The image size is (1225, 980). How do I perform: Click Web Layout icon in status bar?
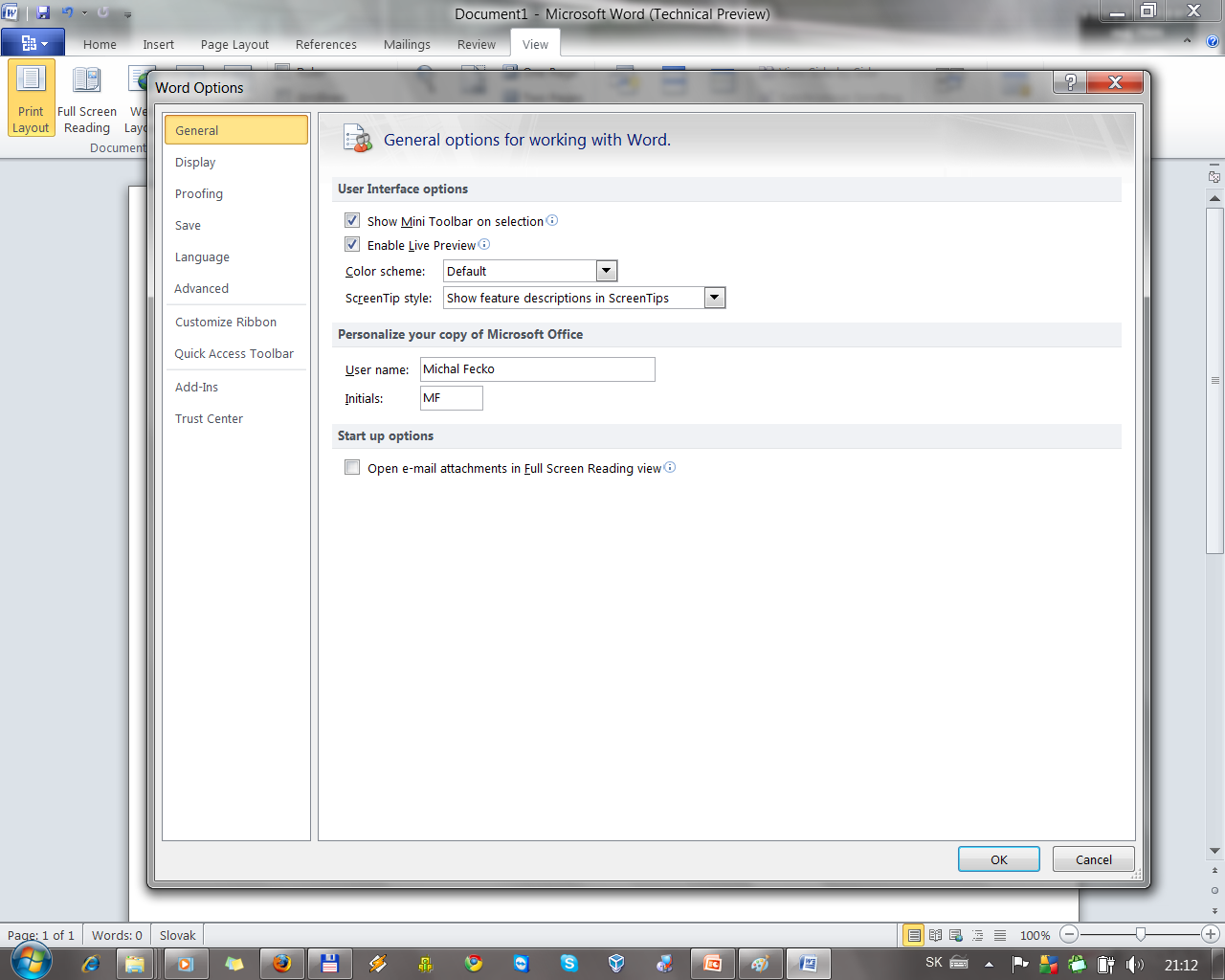[956, 935]
